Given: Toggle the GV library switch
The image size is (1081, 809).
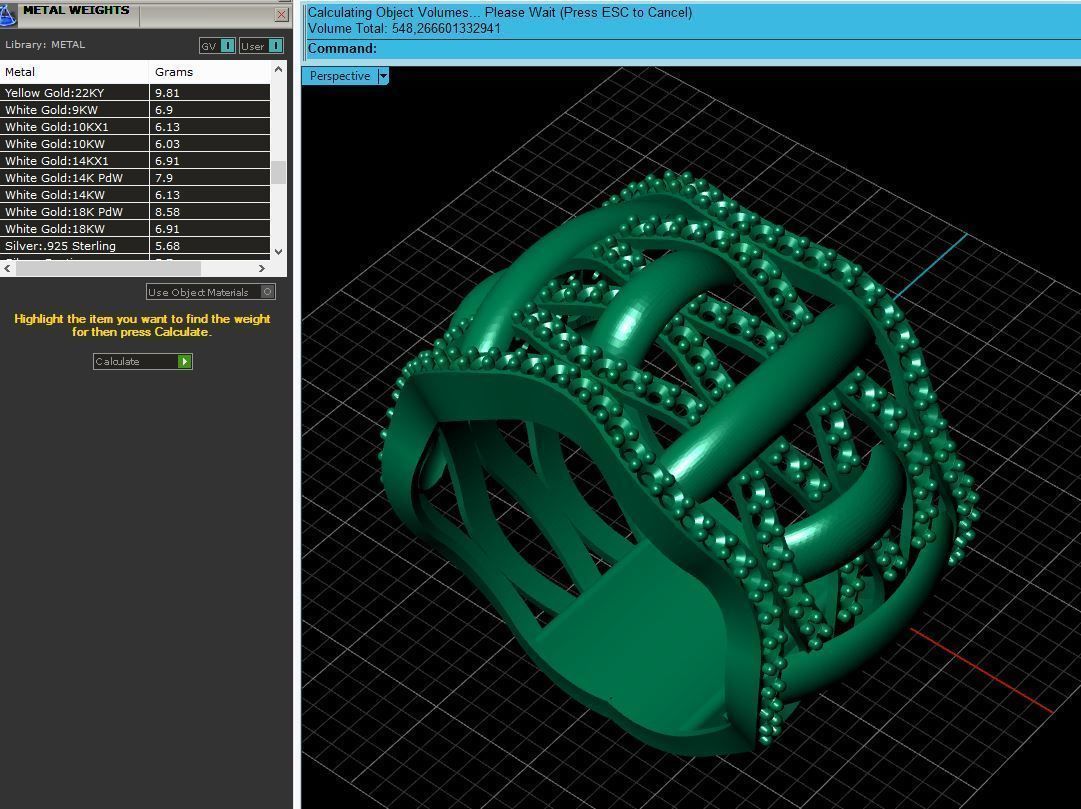Looking at the screenshot, I should pyautogui.click(x=227, y=46).
